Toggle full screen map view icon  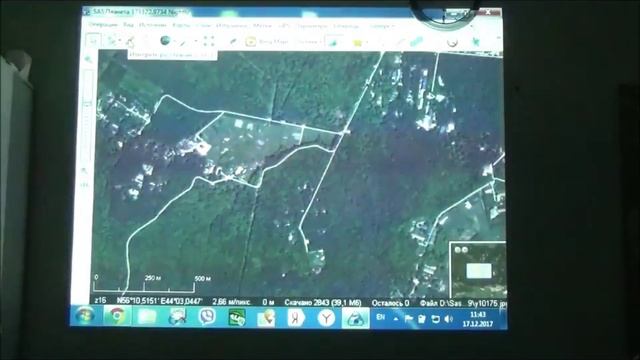click(209, 41)
